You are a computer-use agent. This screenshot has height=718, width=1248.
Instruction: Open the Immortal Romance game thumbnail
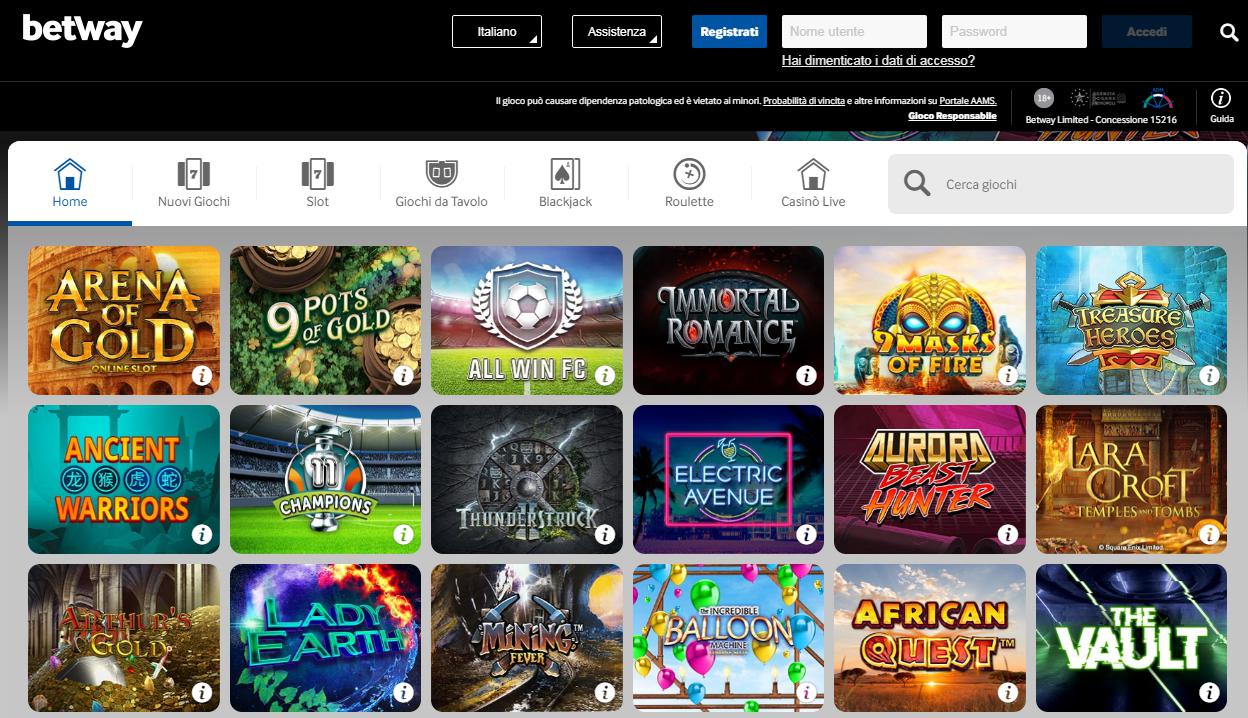pyautogui.click(x=728, y=320)
